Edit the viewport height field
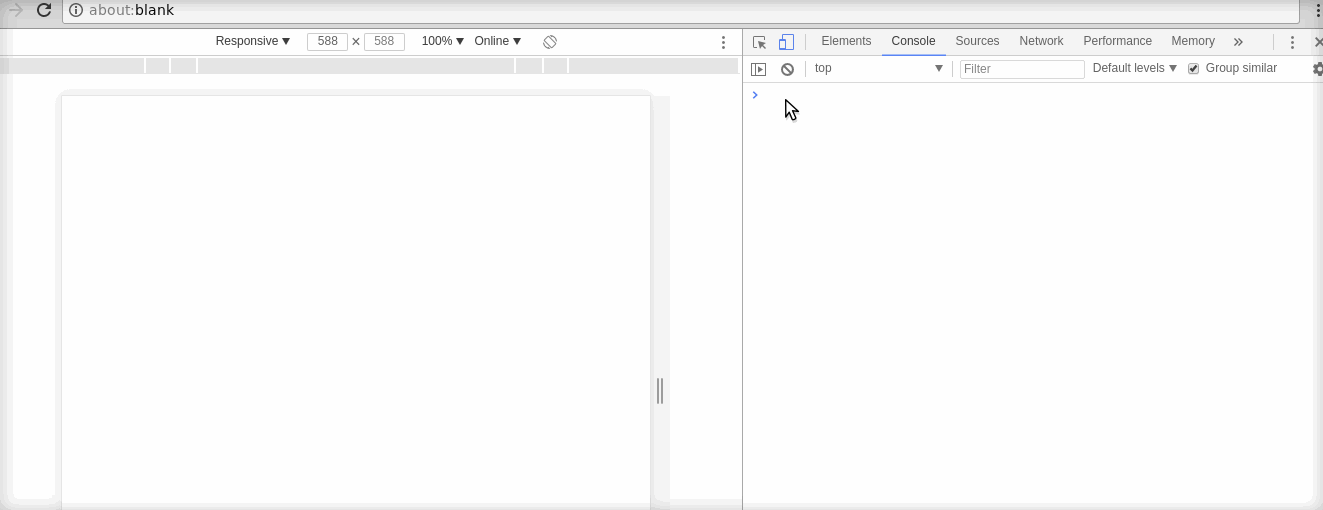1323x510 pixels. click(x=384, y=41)
